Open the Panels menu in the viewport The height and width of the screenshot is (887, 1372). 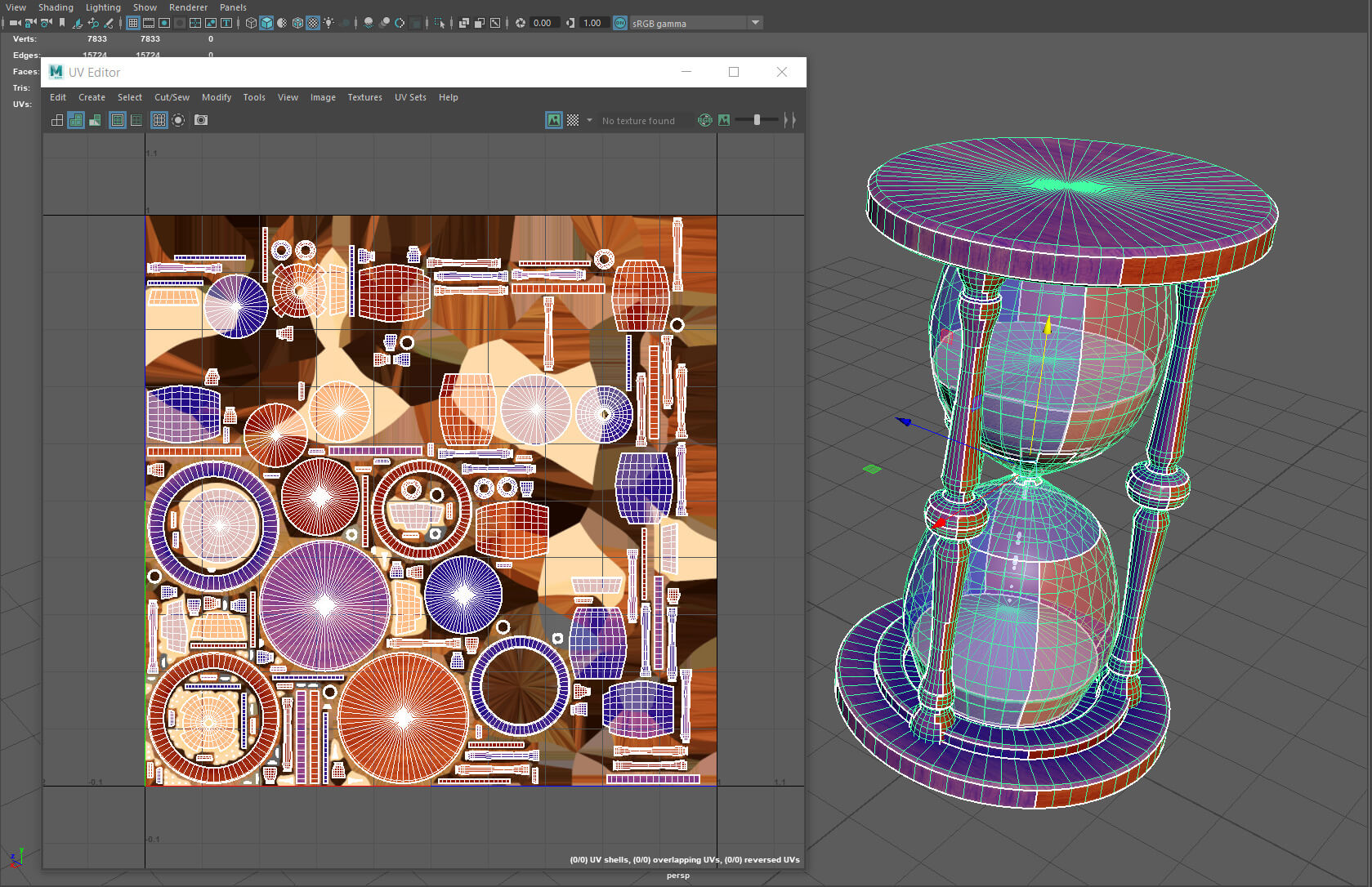[233, 7]
